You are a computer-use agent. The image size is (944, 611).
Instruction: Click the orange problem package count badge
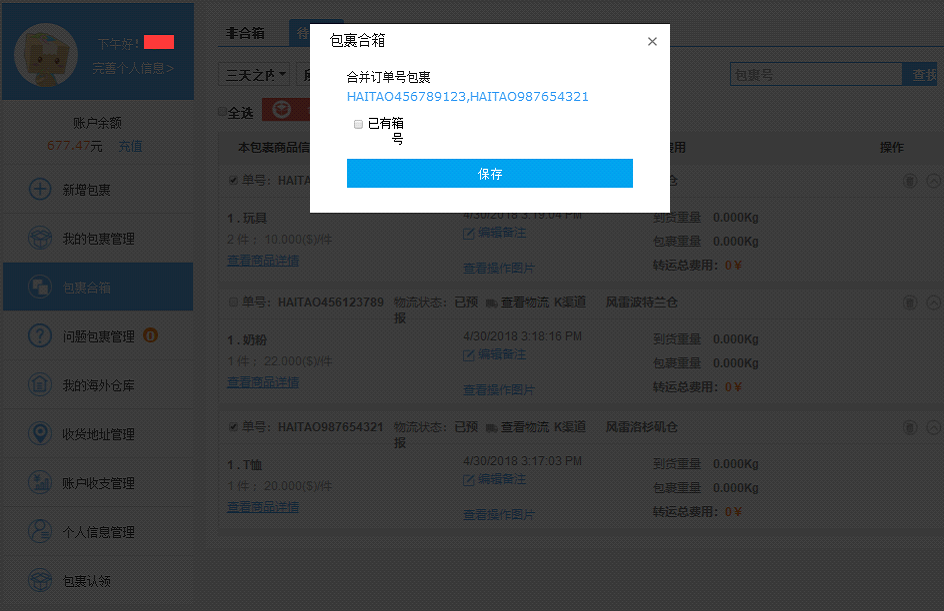[151, 335]
